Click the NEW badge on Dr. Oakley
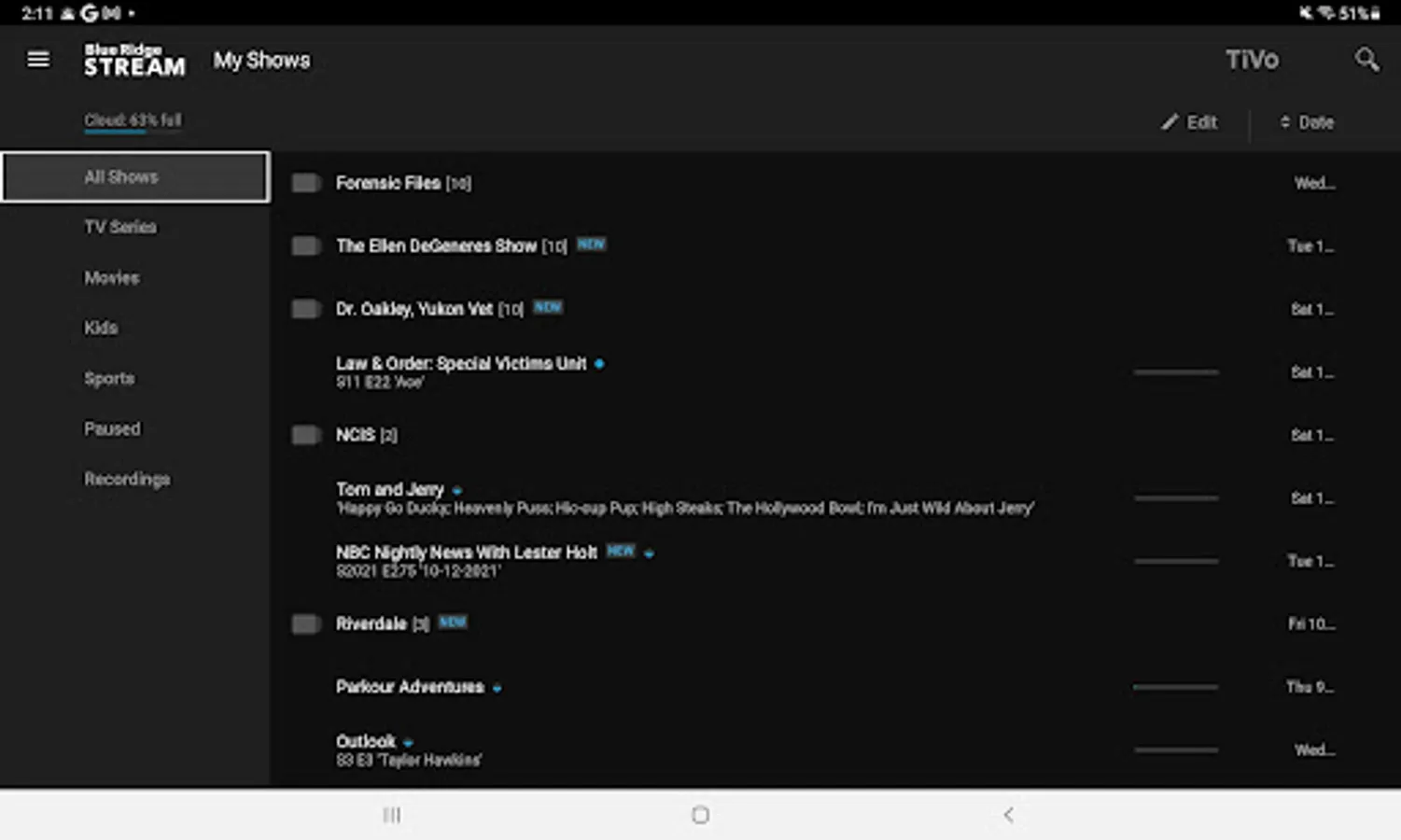 coord(548,307)
